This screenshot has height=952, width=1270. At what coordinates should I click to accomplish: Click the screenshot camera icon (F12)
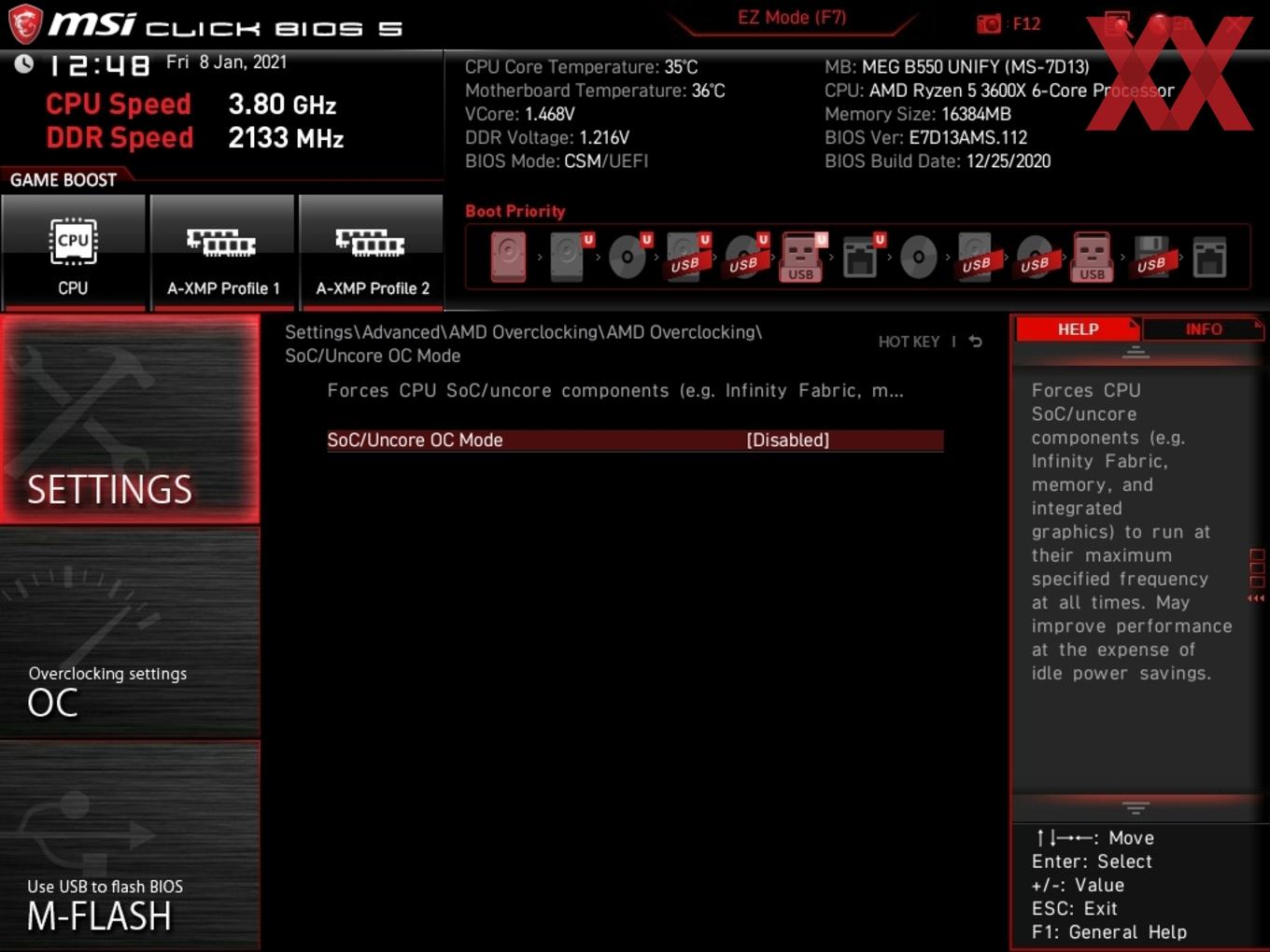989,23
